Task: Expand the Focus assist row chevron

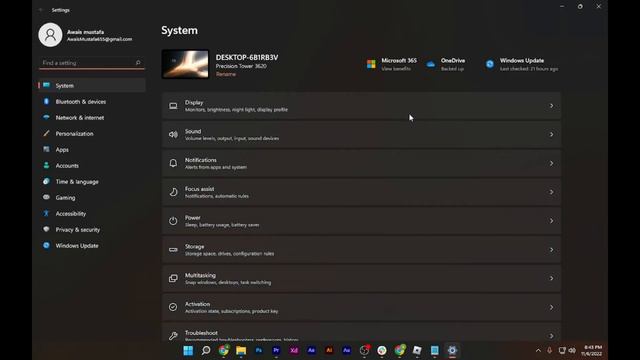Action: point(551,192)
